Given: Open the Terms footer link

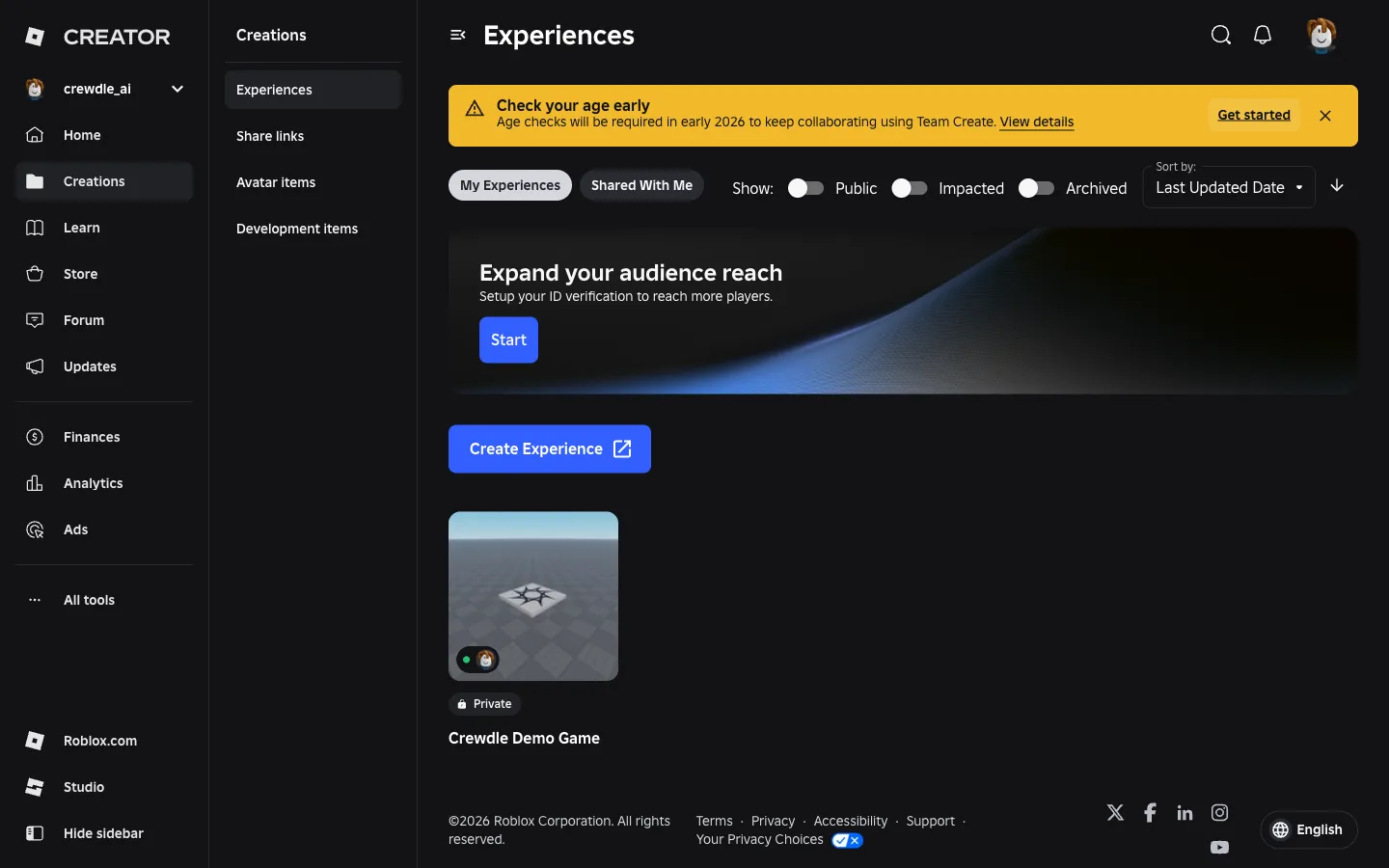Looking at the screenshot, I should tap(715, 821).
